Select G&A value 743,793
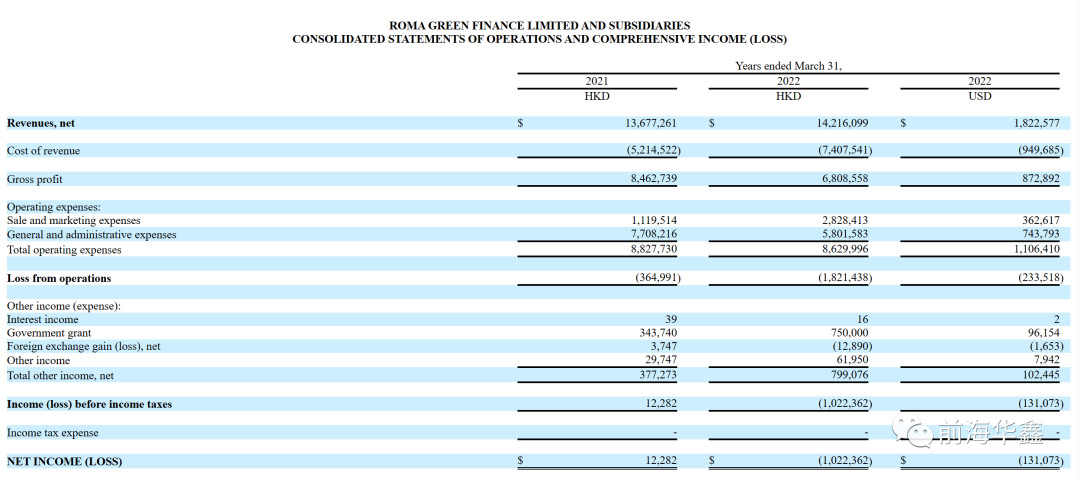Screen dimensions: 1080x480 [1042, 235]
